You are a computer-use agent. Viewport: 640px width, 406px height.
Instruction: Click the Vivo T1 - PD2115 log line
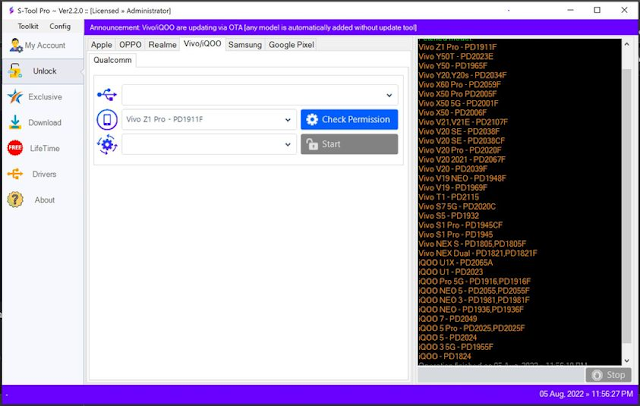[x=449, y=197]
